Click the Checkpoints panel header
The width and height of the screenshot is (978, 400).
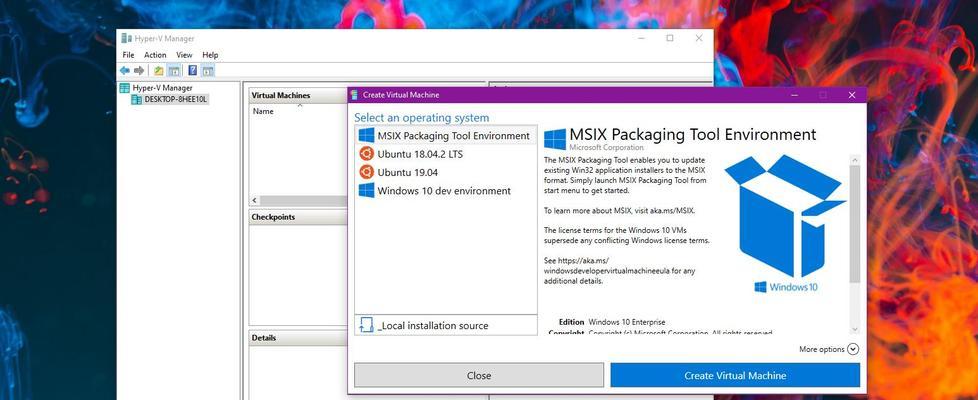pyautogui.click(x=298, y=217)
